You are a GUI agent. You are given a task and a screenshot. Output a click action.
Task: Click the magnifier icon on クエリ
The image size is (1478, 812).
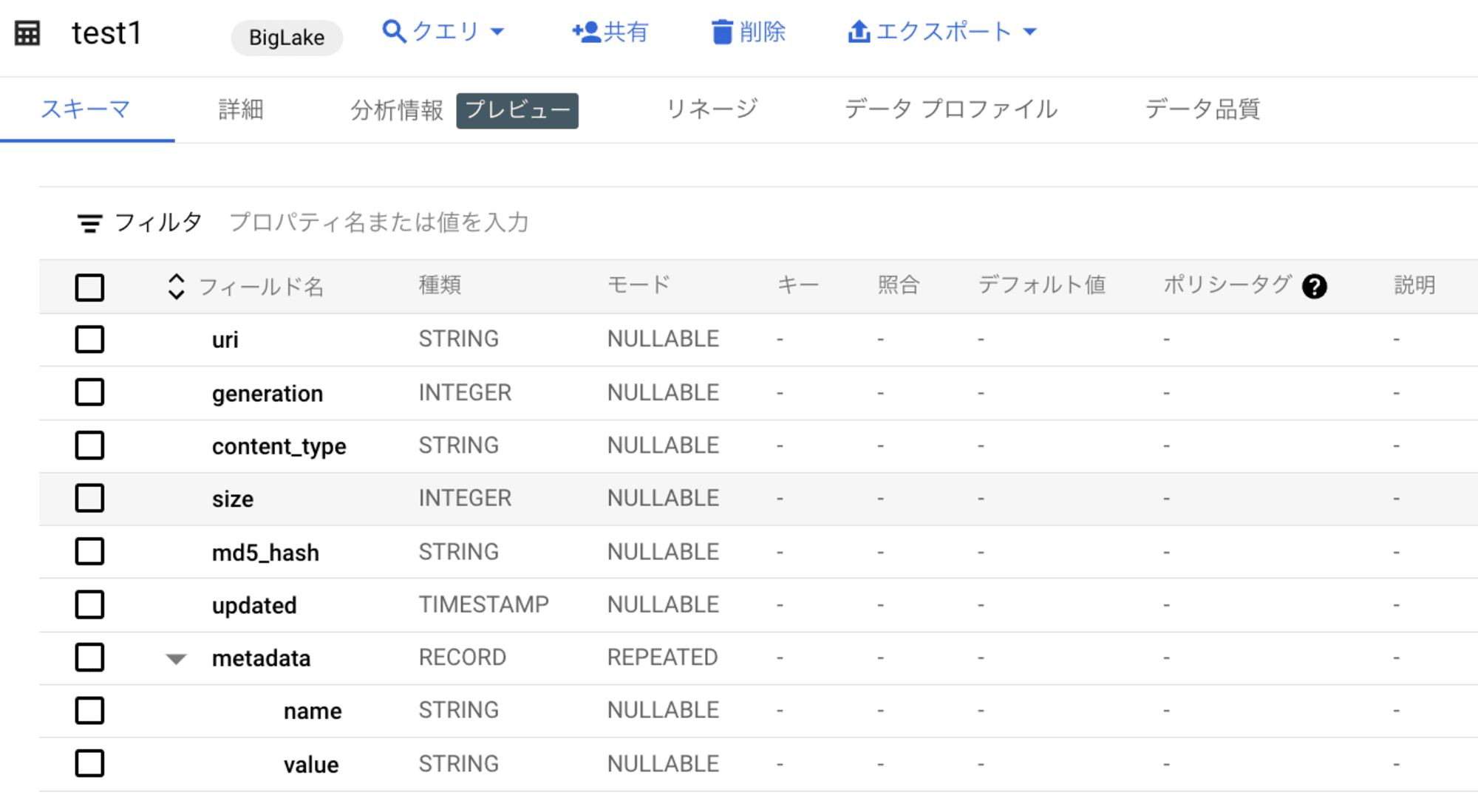[394, 32]
